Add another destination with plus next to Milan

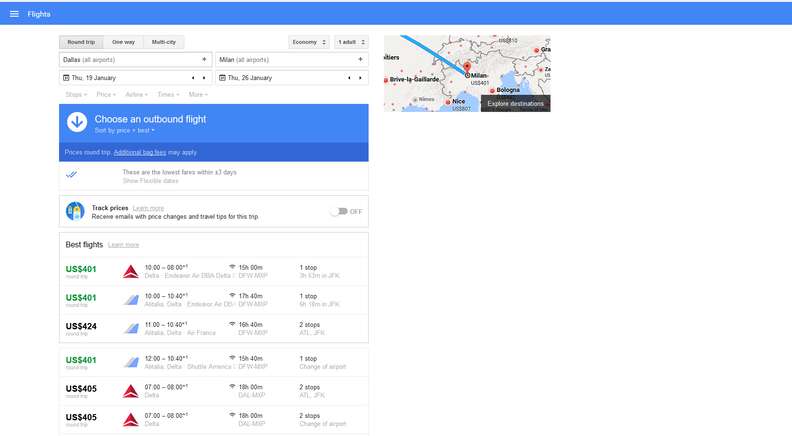click(x=360, y=60)
